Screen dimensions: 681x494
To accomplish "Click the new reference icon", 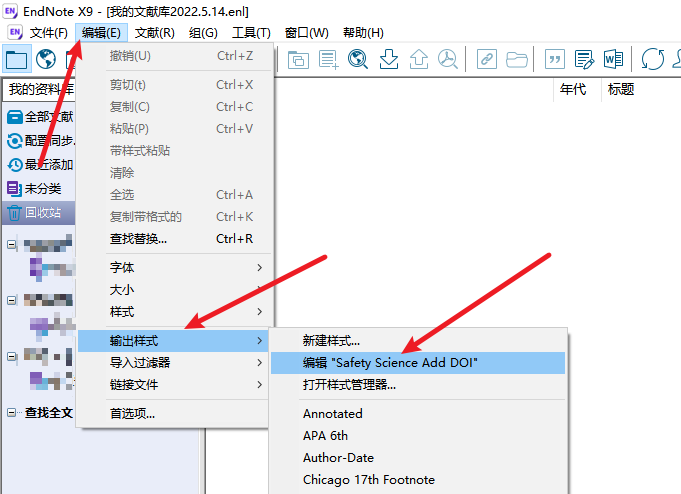I will (328, 60).
